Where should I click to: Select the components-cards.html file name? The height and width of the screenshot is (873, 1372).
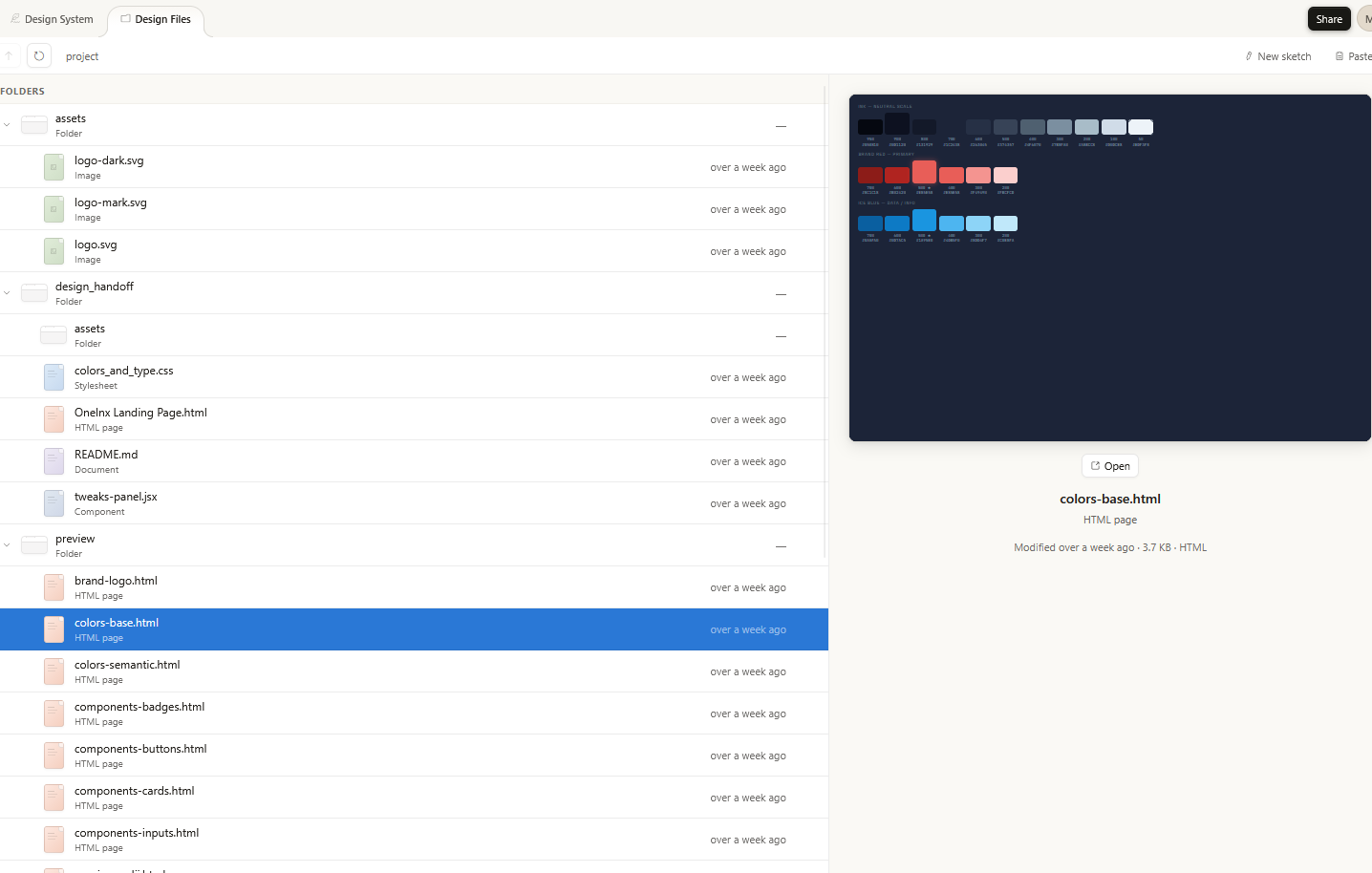[135, 791]
